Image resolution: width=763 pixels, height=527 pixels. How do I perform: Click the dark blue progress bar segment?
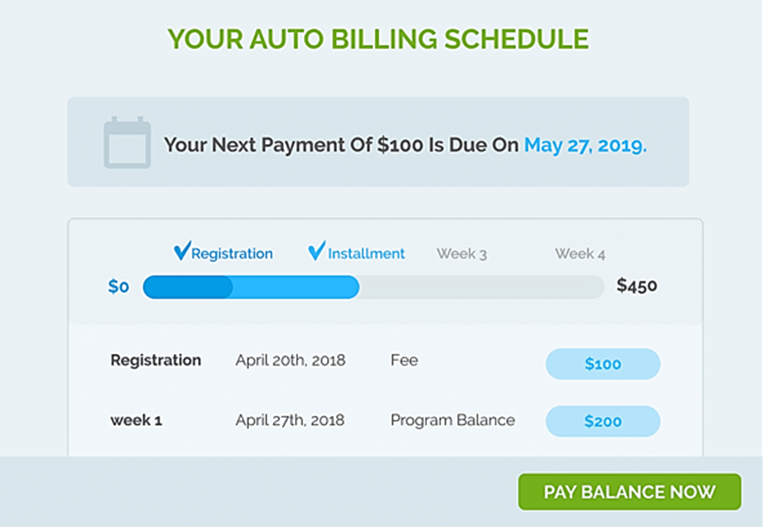(x=188, y=287)
